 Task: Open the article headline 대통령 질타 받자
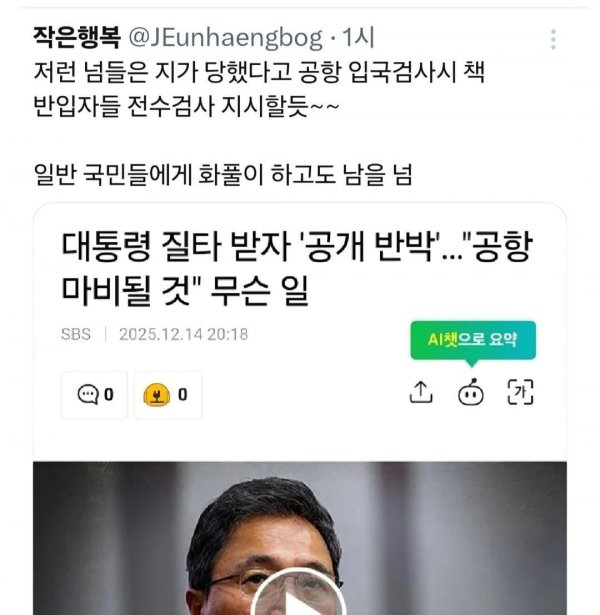[x=297, y=268]
